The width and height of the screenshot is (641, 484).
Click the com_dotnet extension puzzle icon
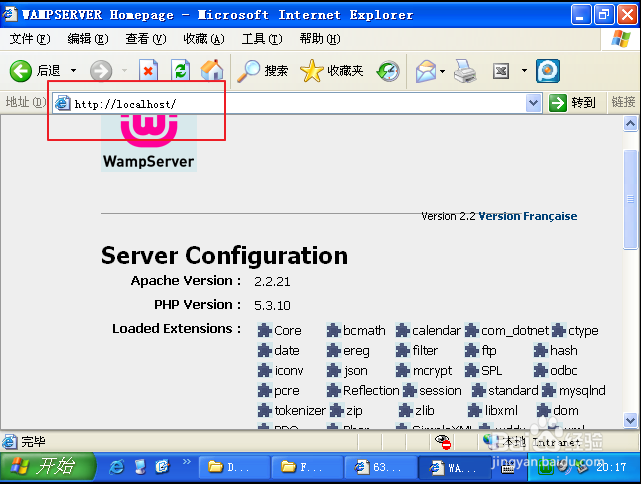click(472, 330)
